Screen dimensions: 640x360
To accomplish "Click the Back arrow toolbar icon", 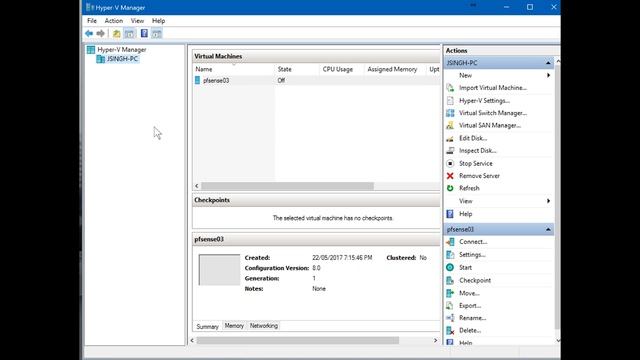I will click(x=89, y=33).
